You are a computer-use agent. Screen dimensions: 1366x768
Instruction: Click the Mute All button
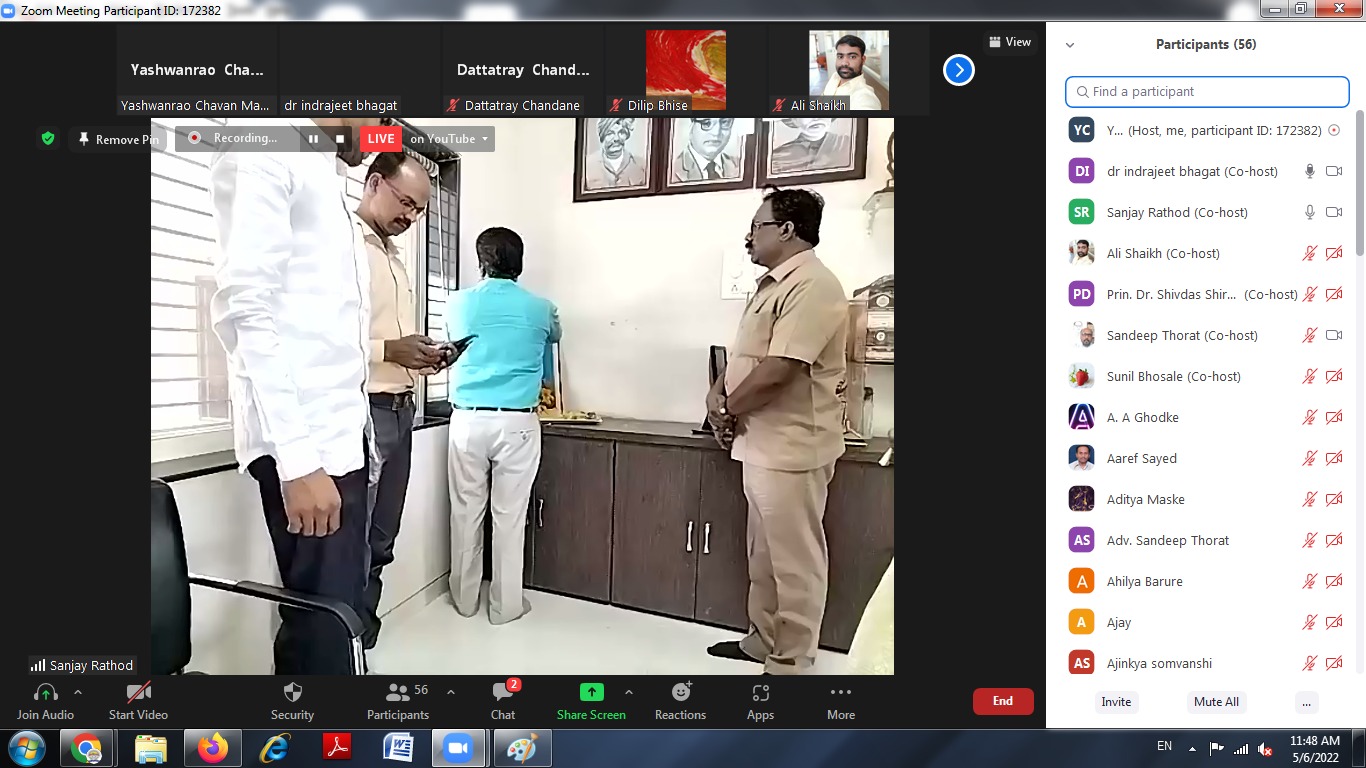1216,702
